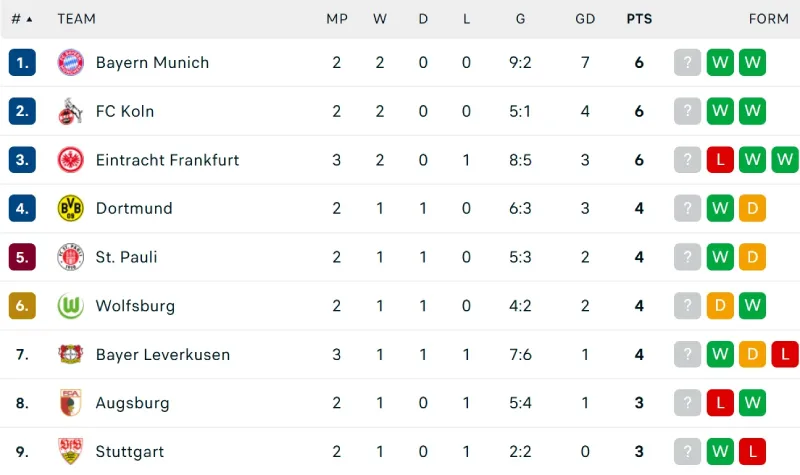Click Eintracht Frankfurt's red L form badge
Screen dimensions: 800x475
[x=720, y=160]
